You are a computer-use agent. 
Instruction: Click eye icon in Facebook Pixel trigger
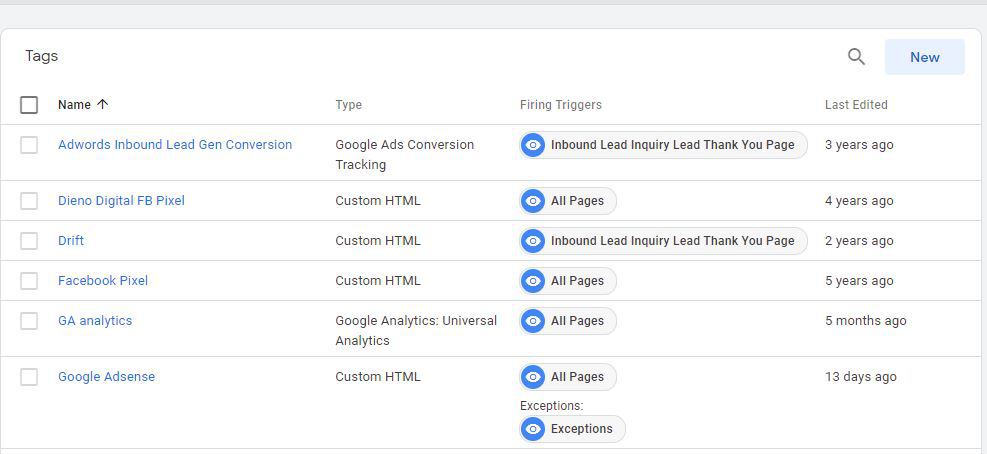pos(533,281)
